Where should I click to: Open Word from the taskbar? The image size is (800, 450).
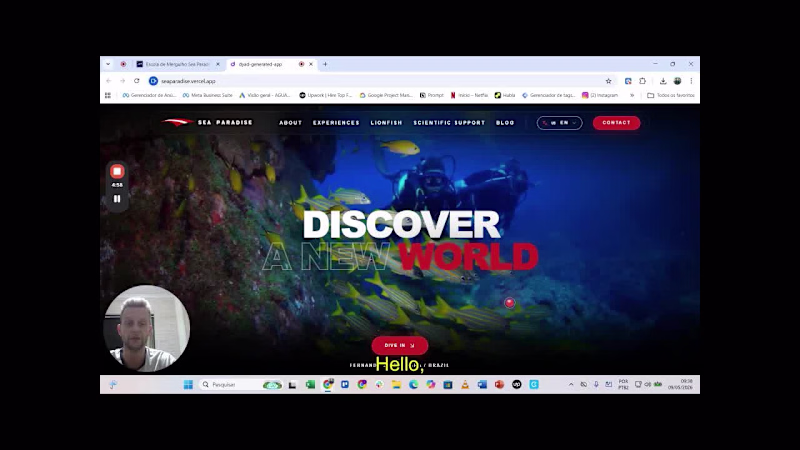coord(482,385)
